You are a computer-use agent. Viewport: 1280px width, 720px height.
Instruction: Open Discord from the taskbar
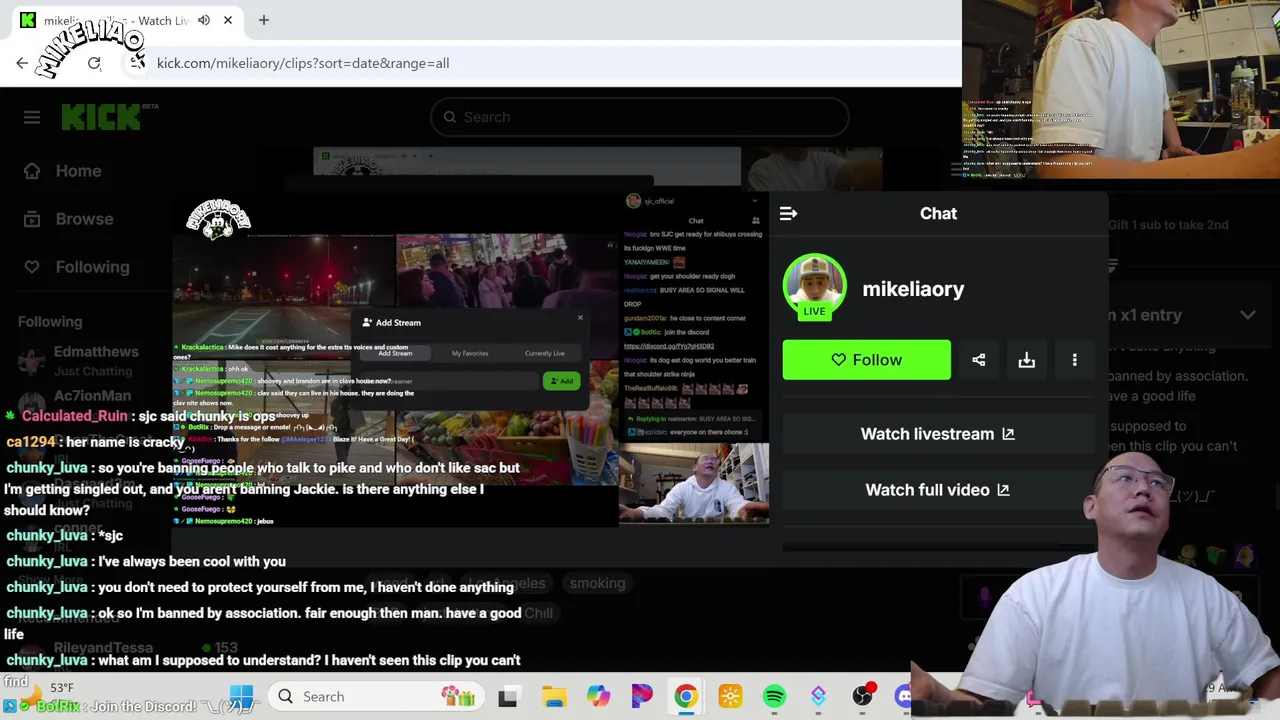(905, 696)
